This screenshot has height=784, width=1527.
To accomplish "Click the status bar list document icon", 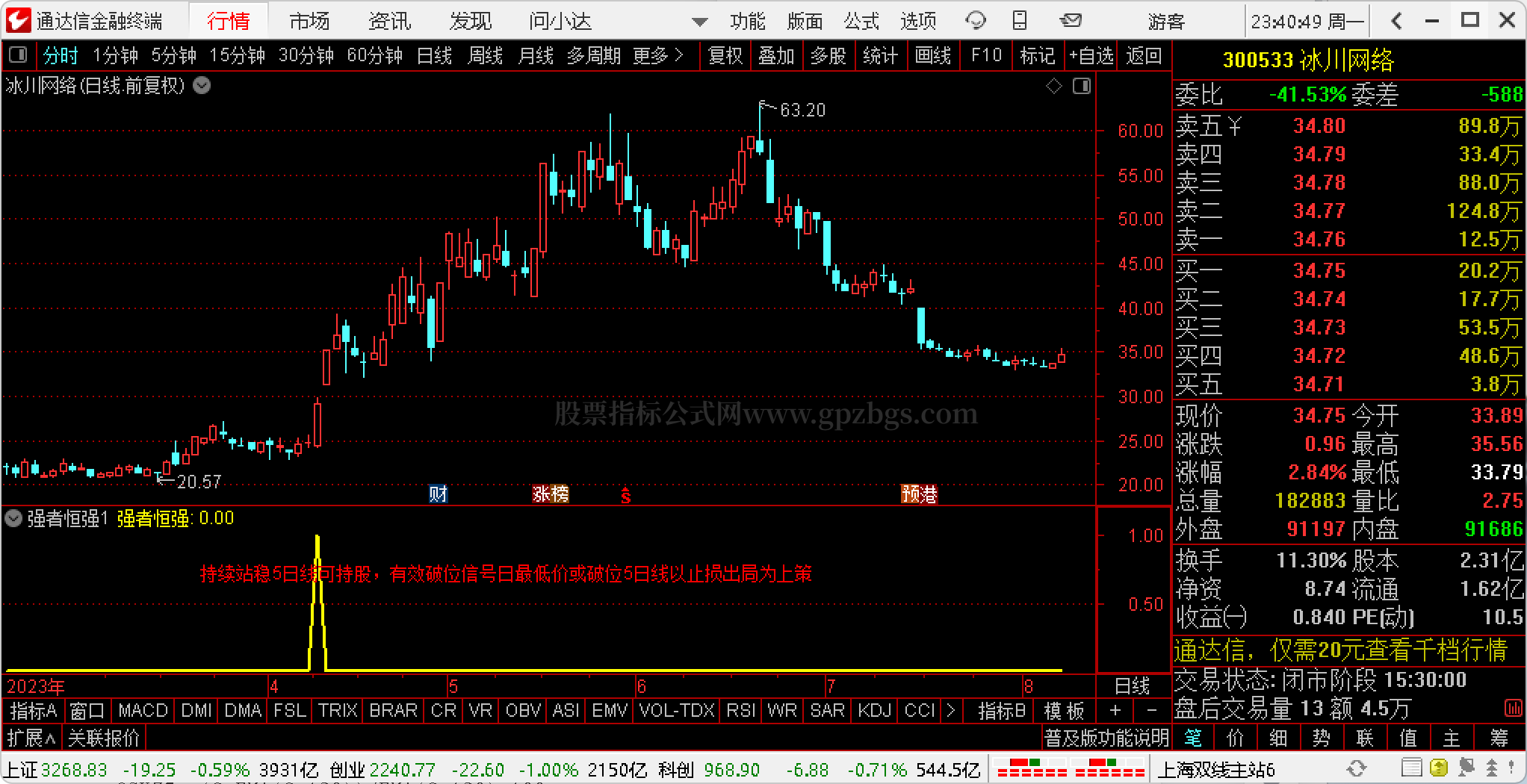I will 1411,768.
